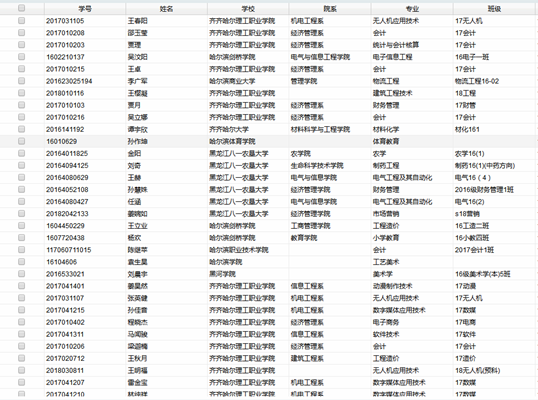Click the ID cell 1607720438
The width and height of the screenshot is (538, 400).
[x=65, y=238]
